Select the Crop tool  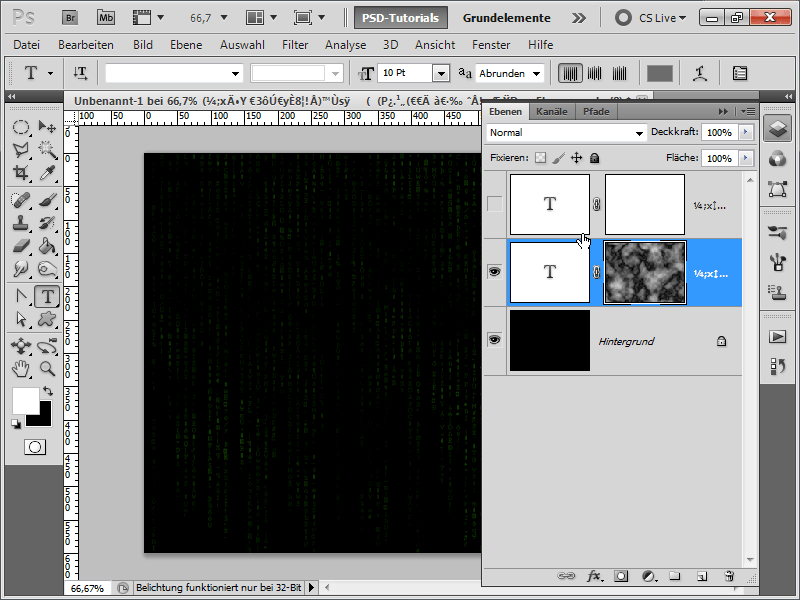[x=20, y=172]
